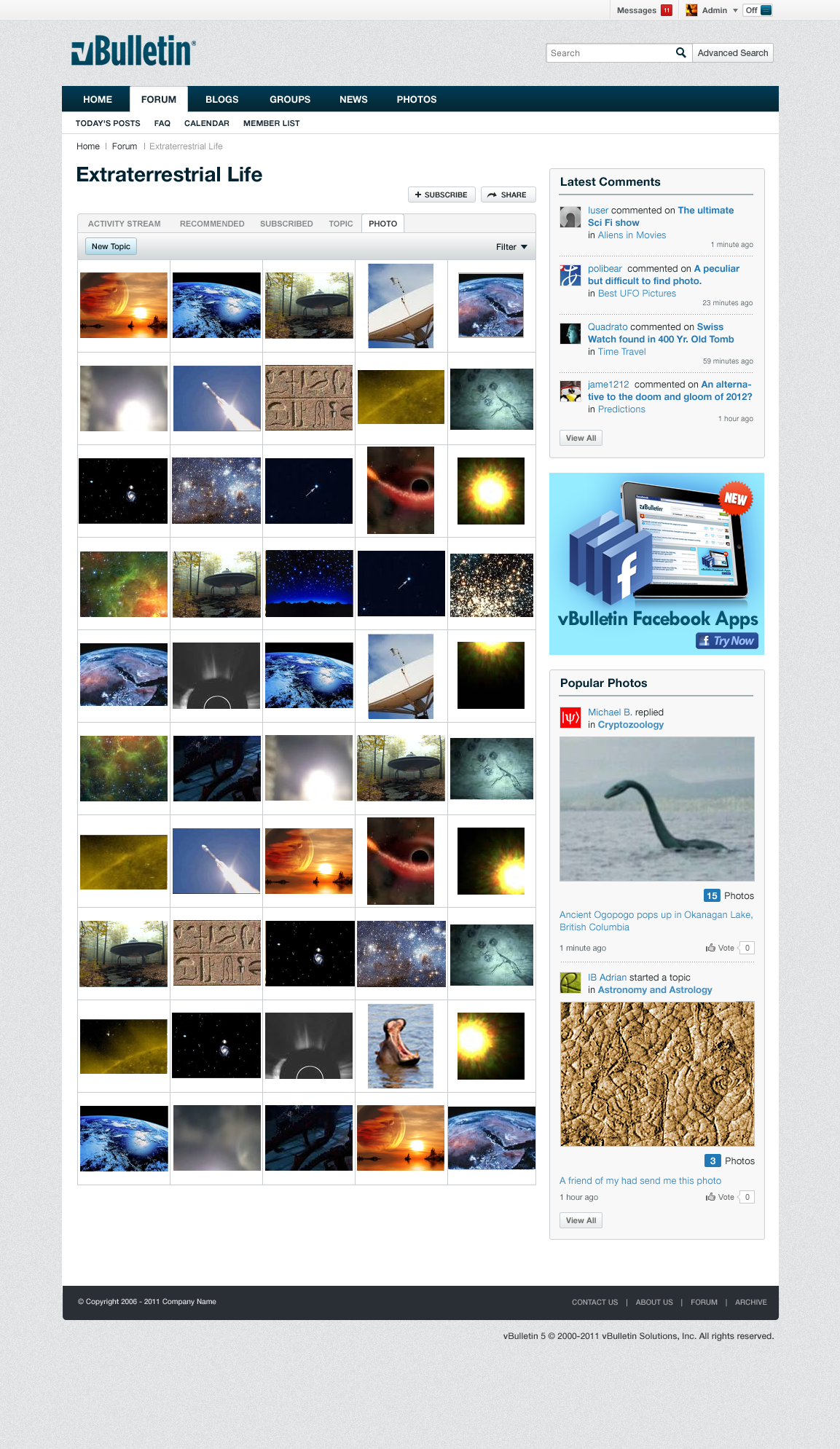This screenshot has height=1449, width=840.
Task: Click thumbs-up Vote icon on Ogopogo post
Action: point(710,948)
